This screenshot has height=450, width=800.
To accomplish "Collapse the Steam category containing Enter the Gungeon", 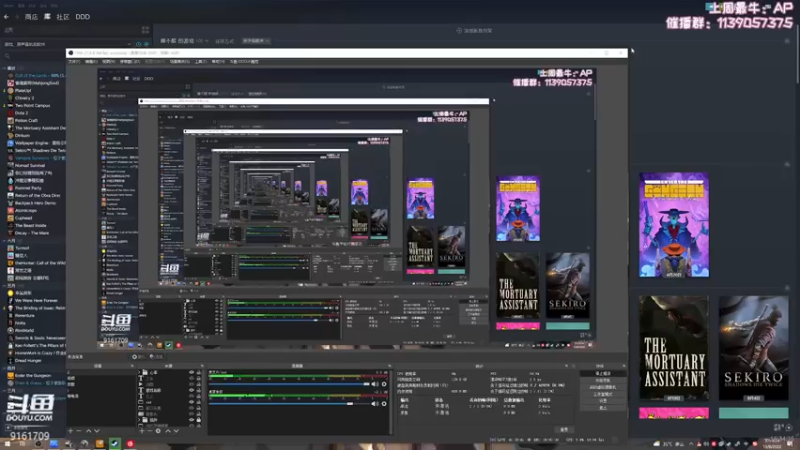I will coord(5,368).
